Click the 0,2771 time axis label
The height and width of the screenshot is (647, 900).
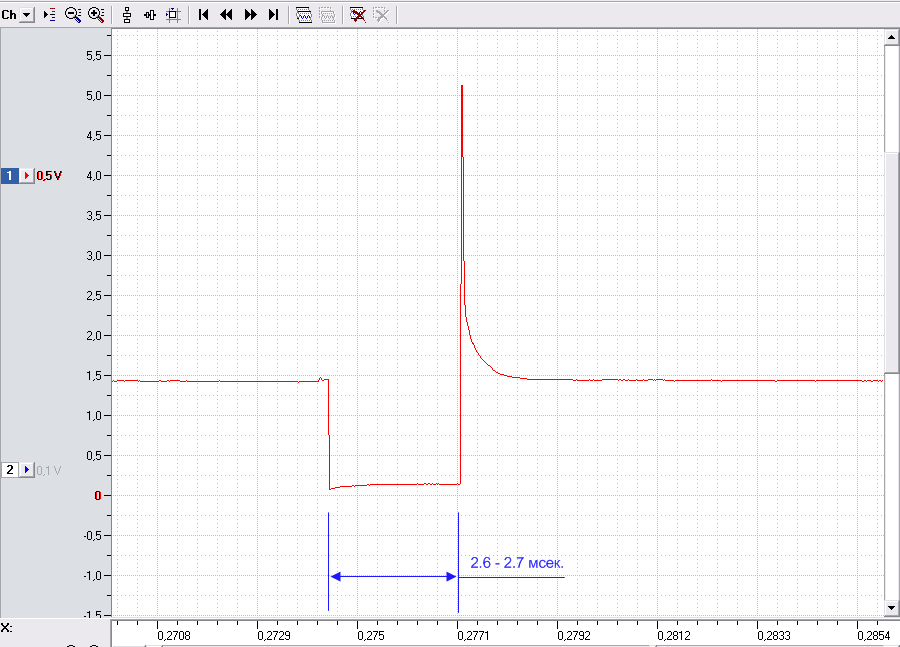point(474,636)
